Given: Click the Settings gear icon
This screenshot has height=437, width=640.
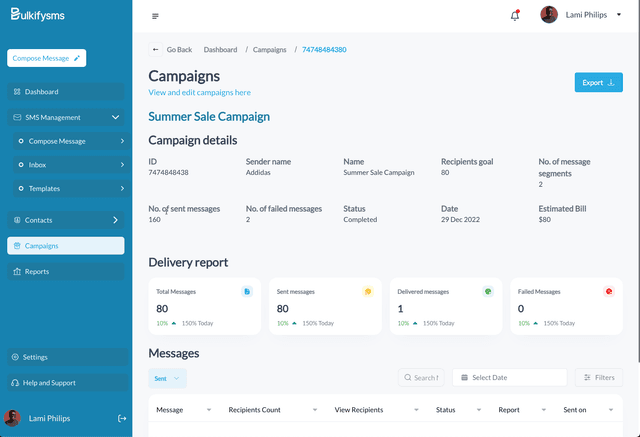Looking at the screenshot, I should 15,357.
